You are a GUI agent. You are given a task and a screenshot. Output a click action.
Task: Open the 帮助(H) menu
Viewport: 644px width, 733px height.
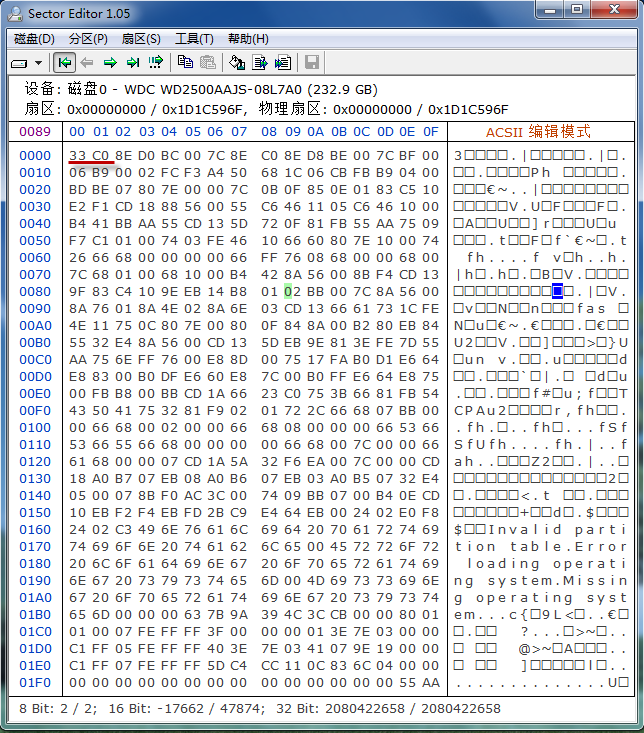[248, 39]
